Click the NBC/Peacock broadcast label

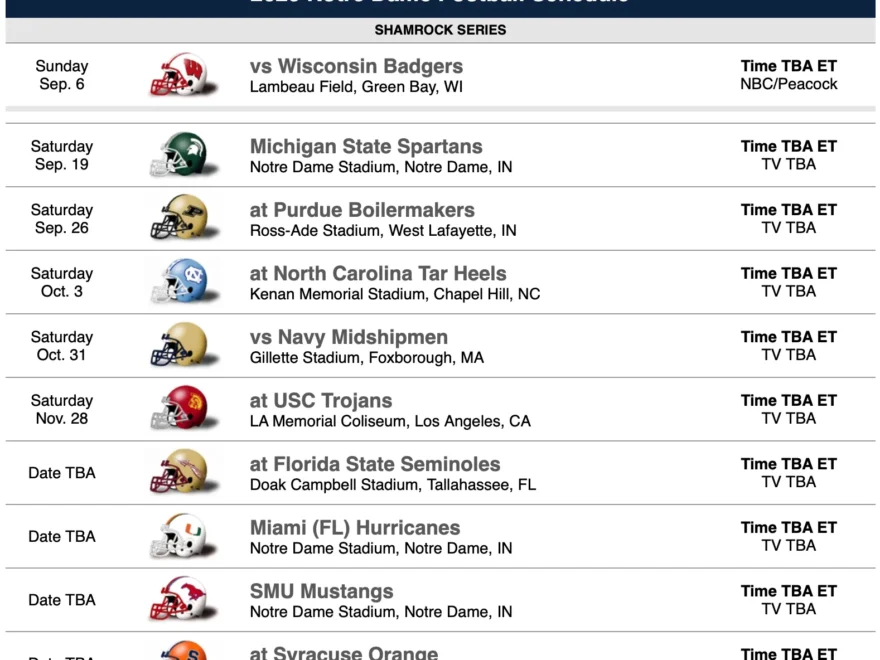(x=789, y=85)
